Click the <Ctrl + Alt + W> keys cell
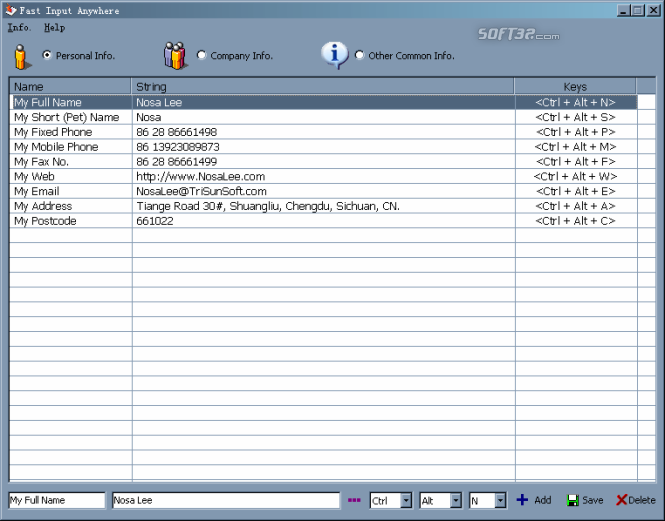This screenshot has height=521, width=665. (x=575, y=176)
